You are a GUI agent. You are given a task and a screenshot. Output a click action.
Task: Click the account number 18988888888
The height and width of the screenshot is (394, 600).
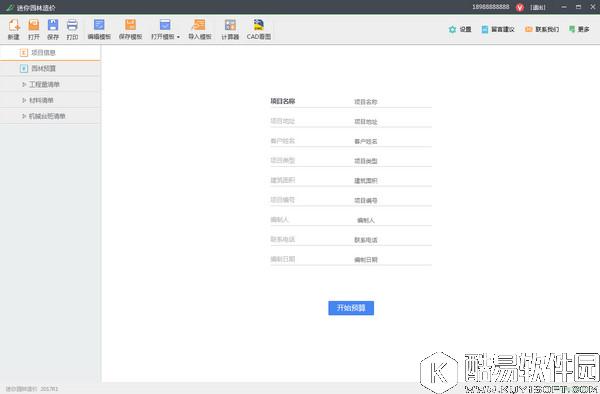click(491, 7)
